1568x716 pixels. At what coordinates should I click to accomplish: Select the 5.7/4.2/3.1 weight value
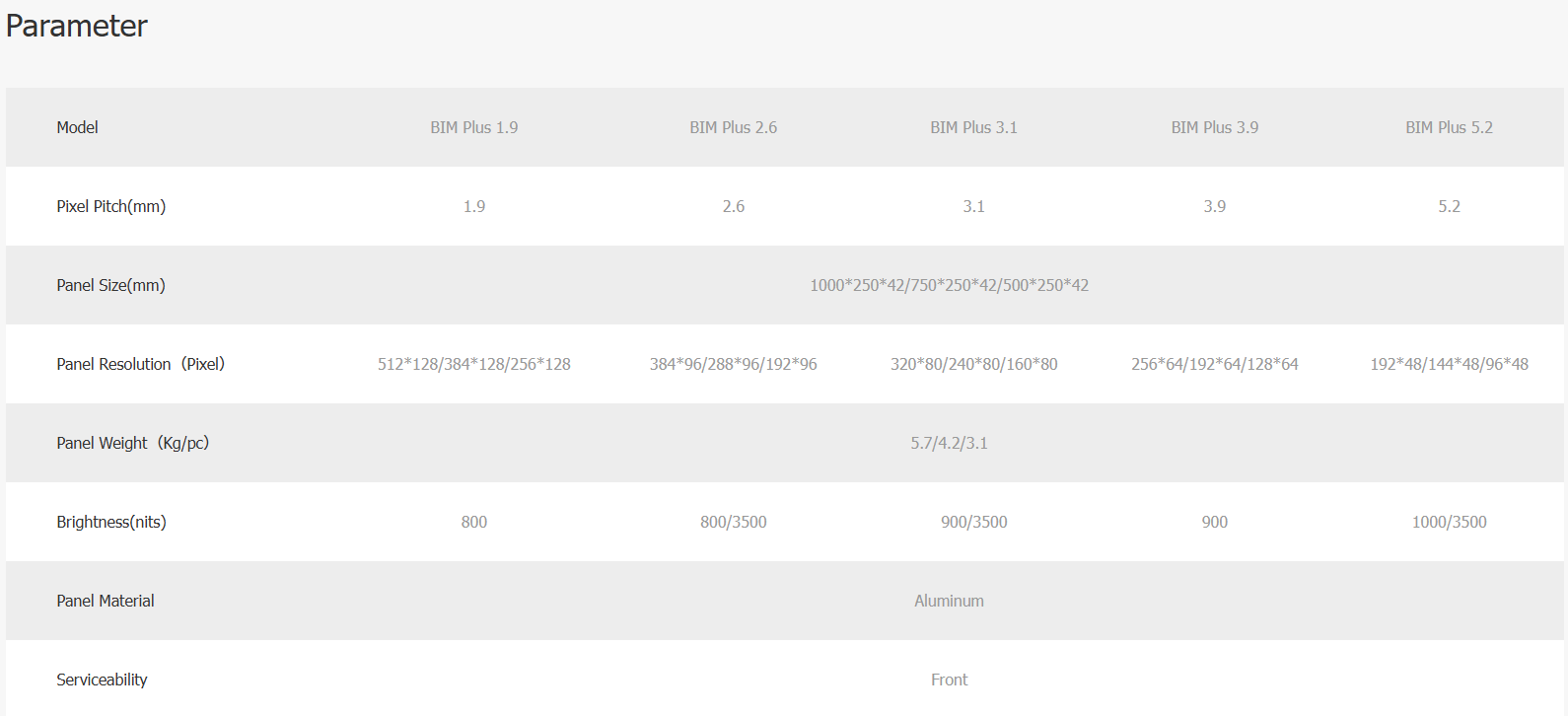click(x=949, y=443)
